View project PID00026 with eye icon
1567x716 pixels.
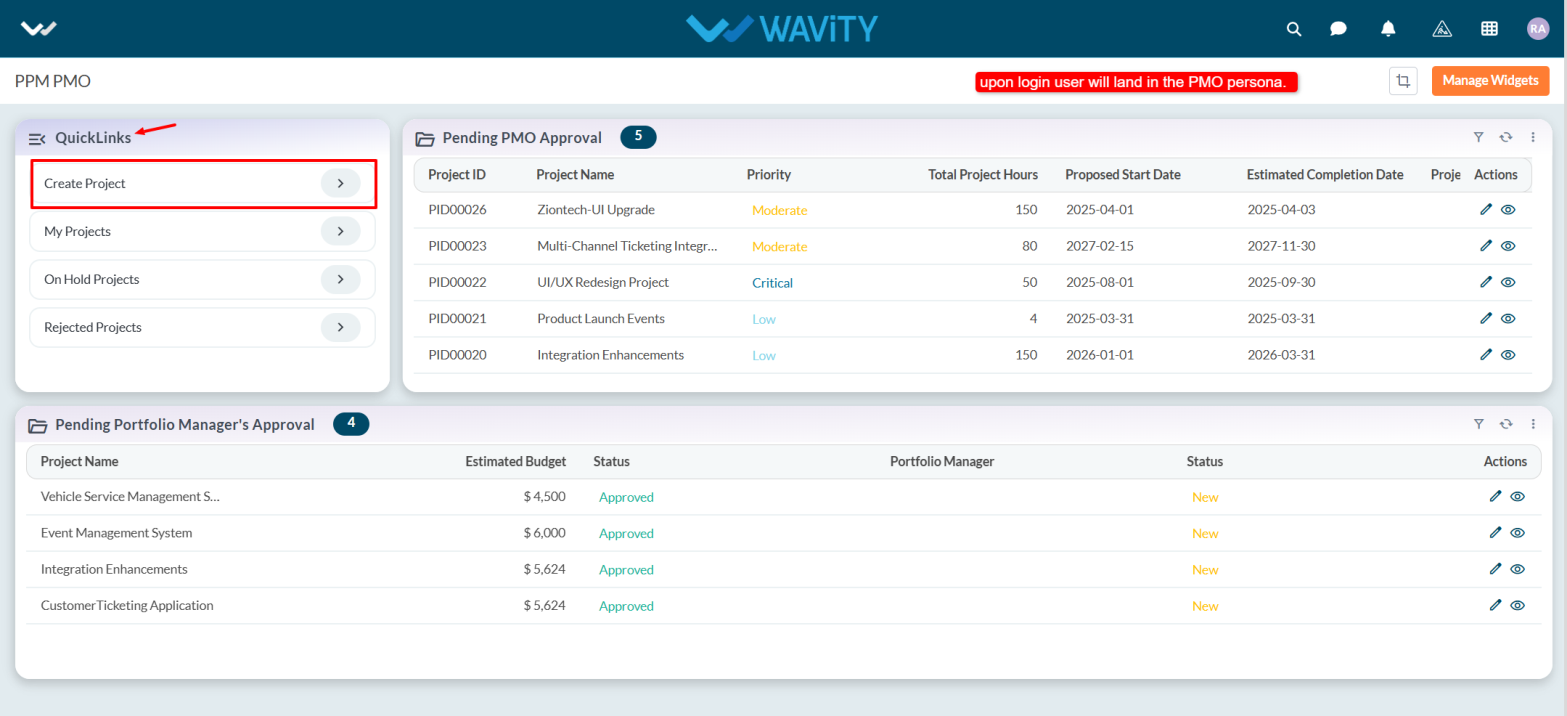coord(1508,210)
